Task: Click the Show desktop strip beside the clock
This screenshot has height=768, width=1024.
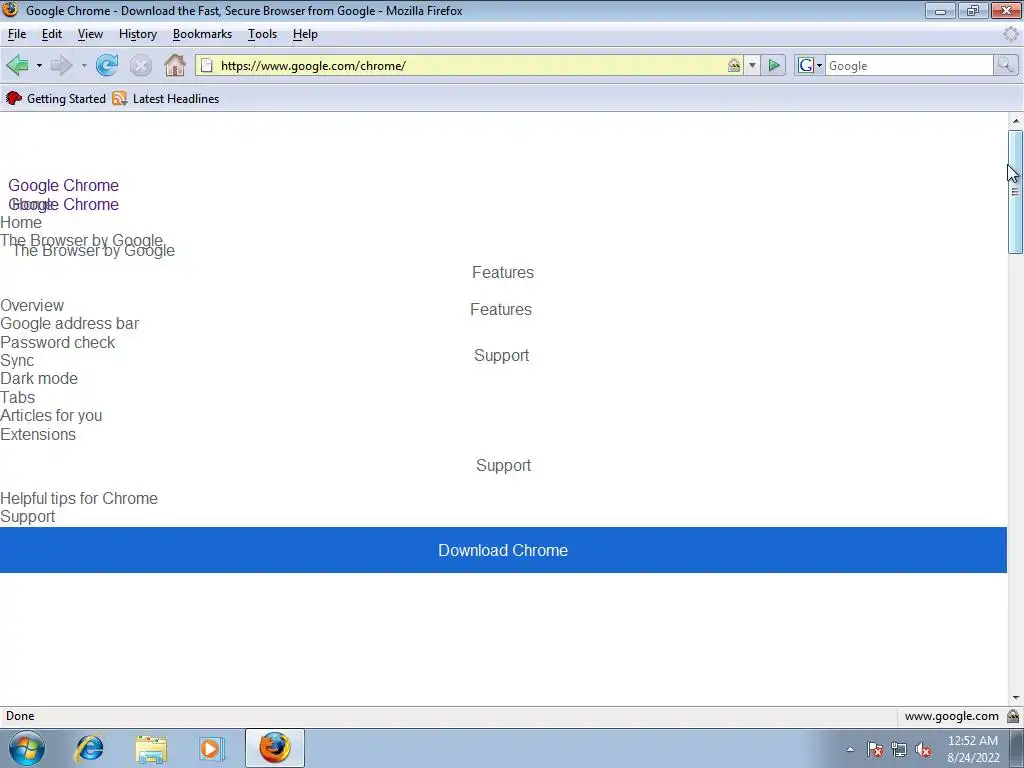Action: pyautogui.click(x=1016, y=748)
